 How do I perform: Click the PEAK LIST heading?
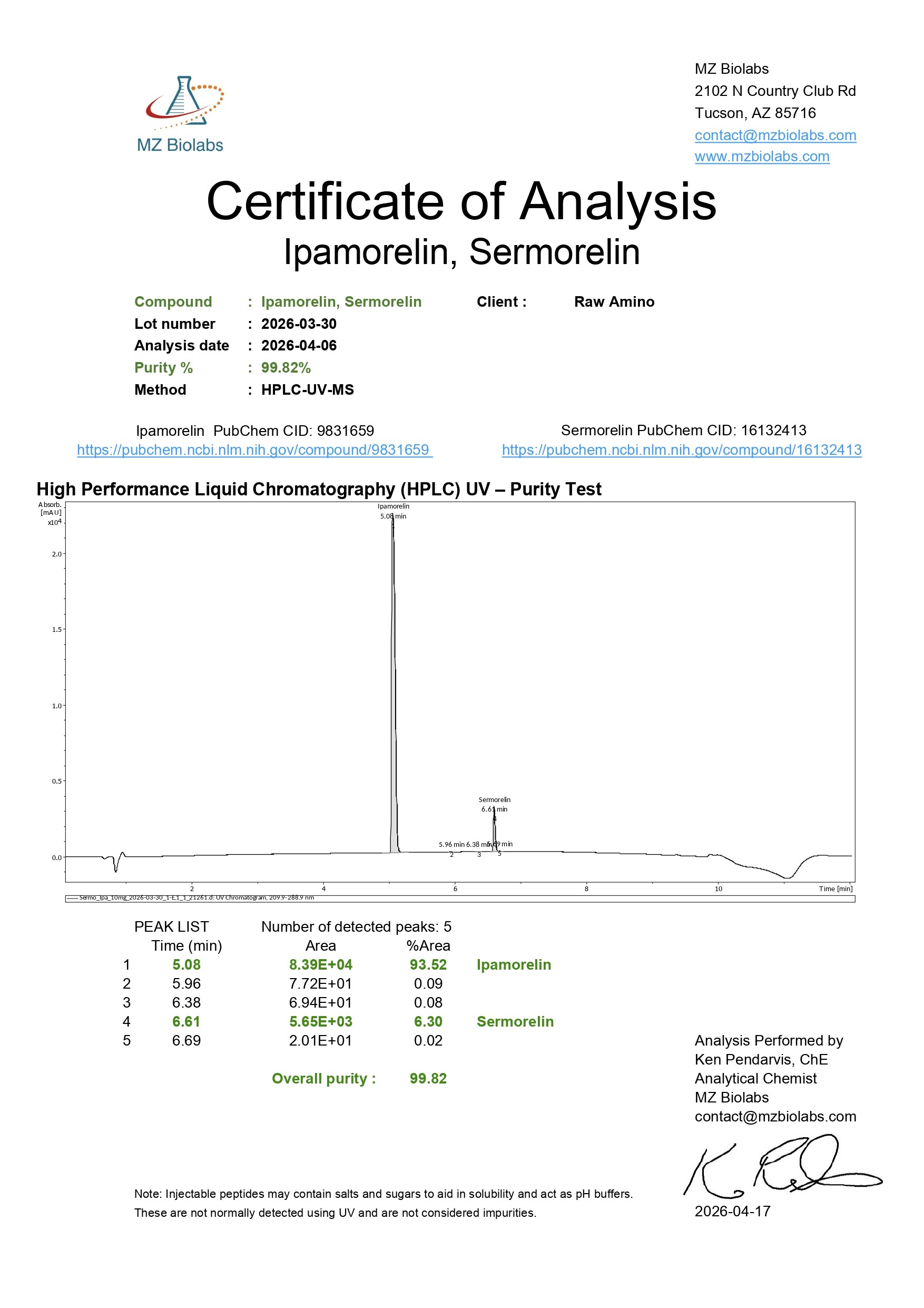[171, 927]
